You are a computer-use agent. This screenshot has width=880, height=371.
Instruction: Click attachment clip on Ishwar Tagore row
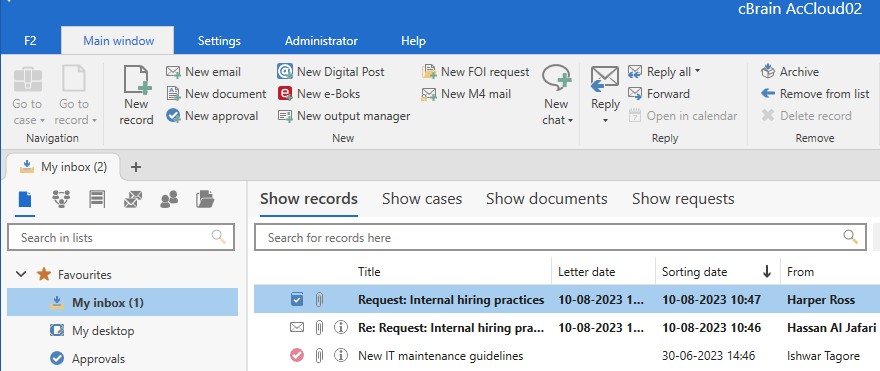click(x=319, y=355)
